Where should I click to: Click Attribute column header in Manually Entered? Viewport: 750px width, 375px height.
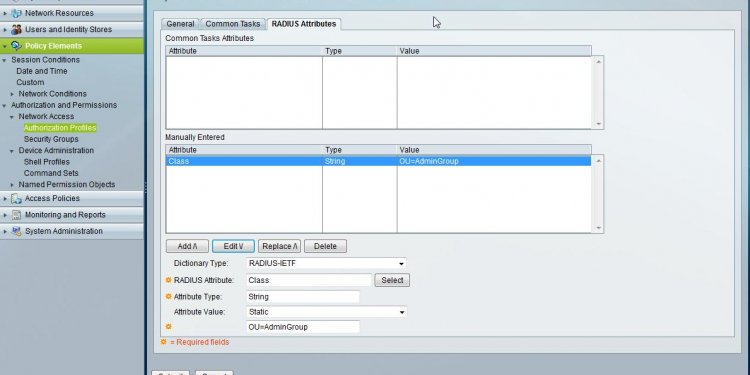[244, 150]
